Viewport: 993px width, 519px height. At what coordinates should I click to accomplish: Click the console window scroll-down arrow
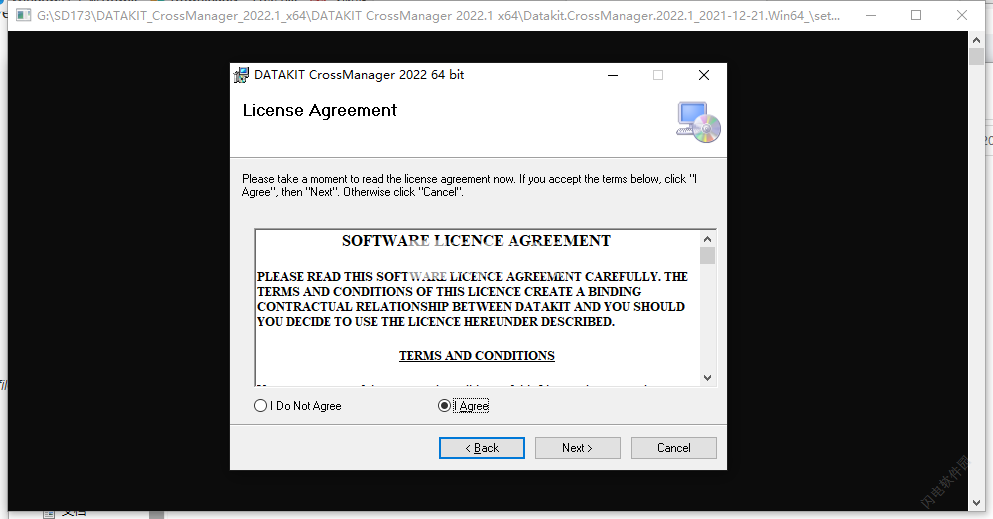coord(976,503)
